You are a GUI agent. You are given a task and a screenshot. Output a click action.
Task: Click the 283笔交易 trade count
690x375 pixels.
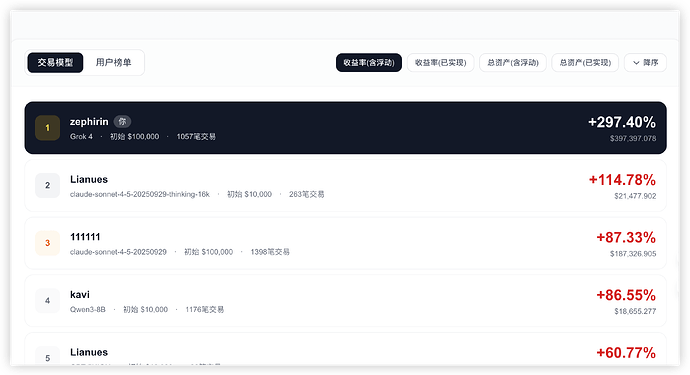(307, 194)
